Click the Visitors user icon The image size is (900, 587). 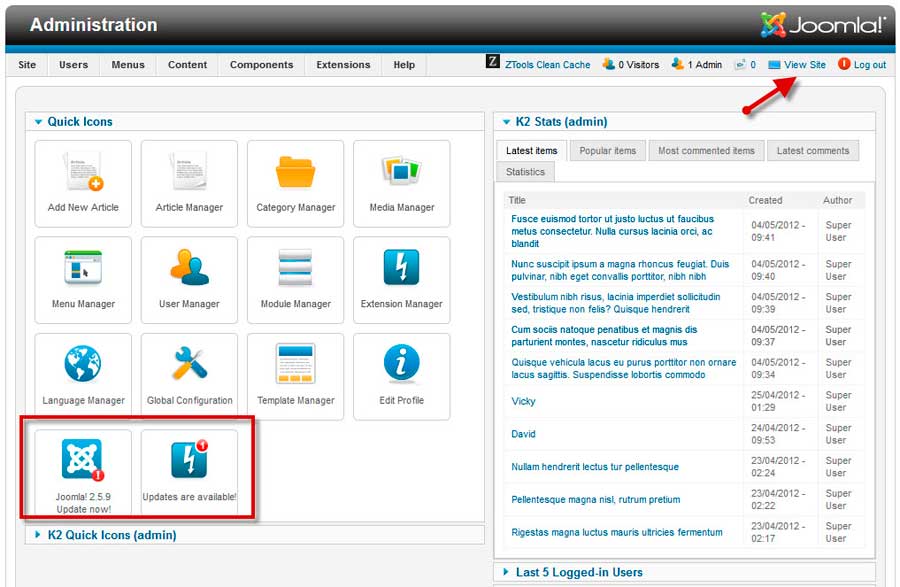coord(608,64)
